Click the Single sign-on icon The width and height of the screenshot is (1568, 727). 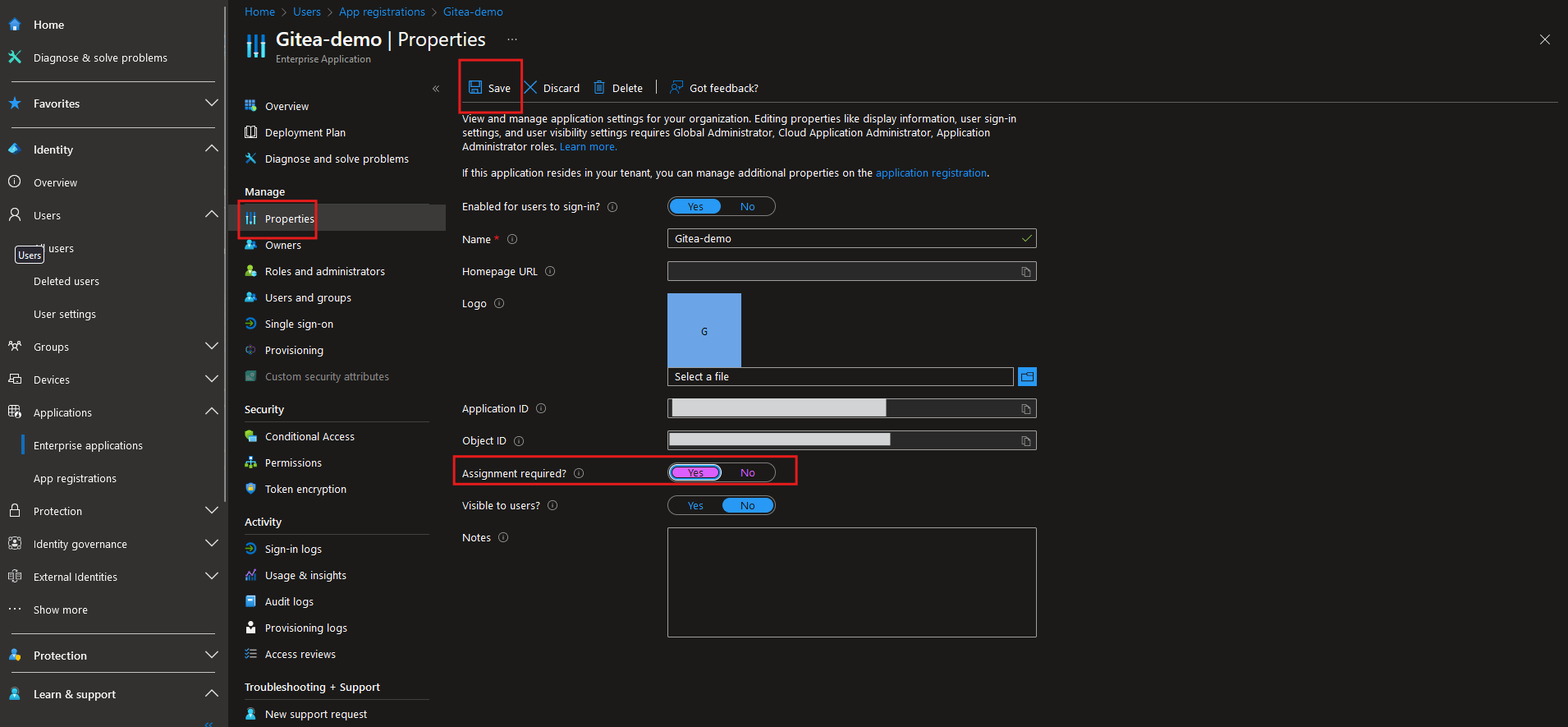point(251,324)
